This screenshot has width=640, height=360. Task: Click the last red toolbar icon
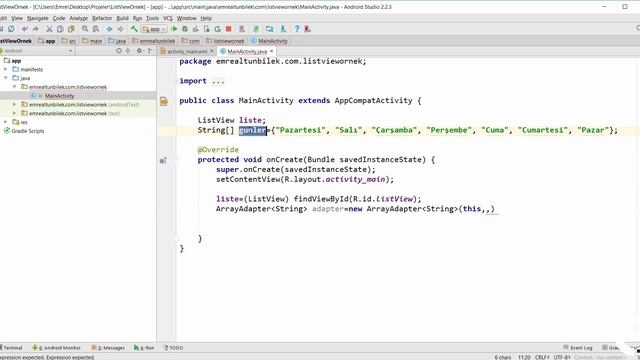tap(308, 29)
